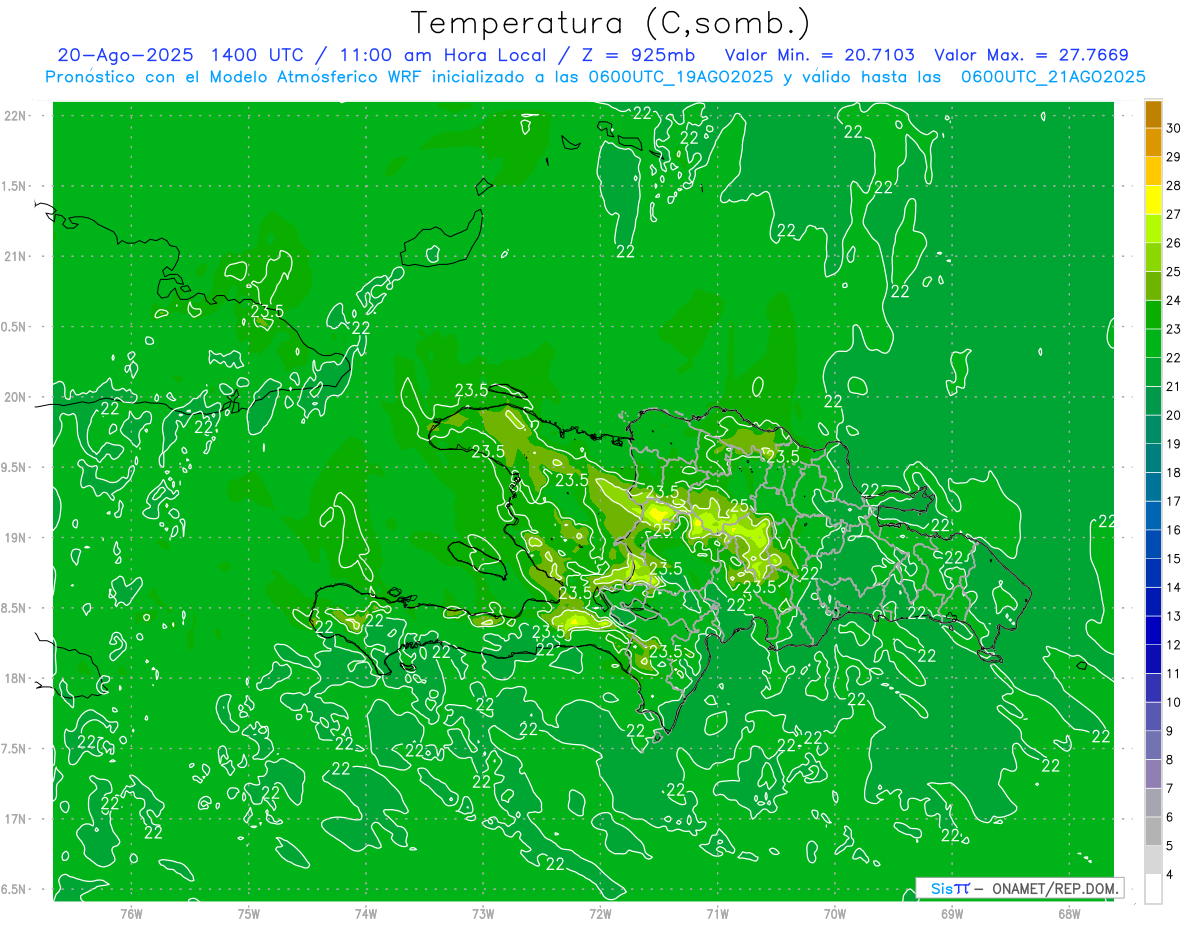Select the 'Valor Min. = 20.7103' text
Image resolution: width=1200 pixels, height=927 pixels.
pyautogui.click(x=820, y=55)
